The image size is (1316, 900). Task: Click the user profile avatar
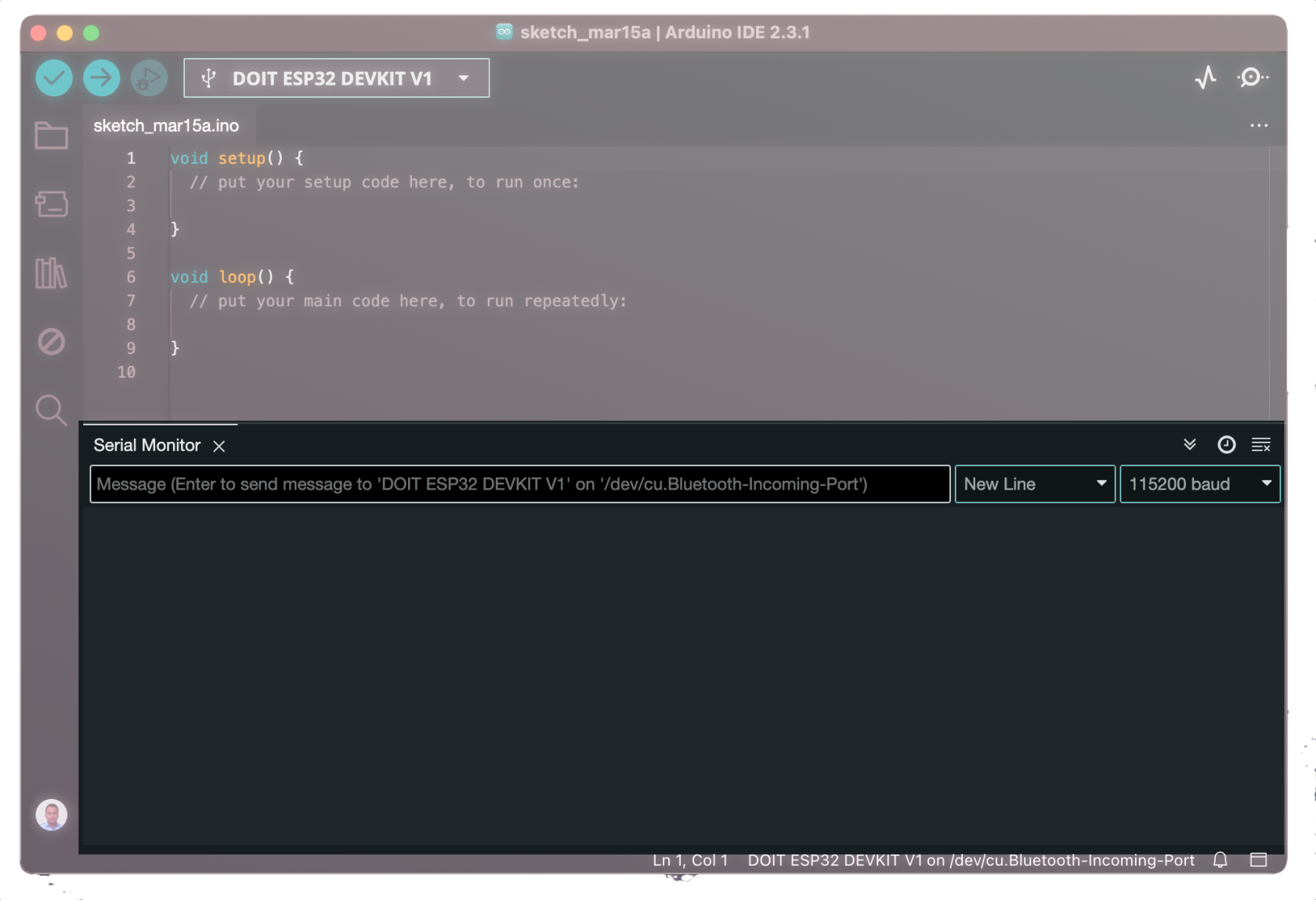[x=51, y=815]
